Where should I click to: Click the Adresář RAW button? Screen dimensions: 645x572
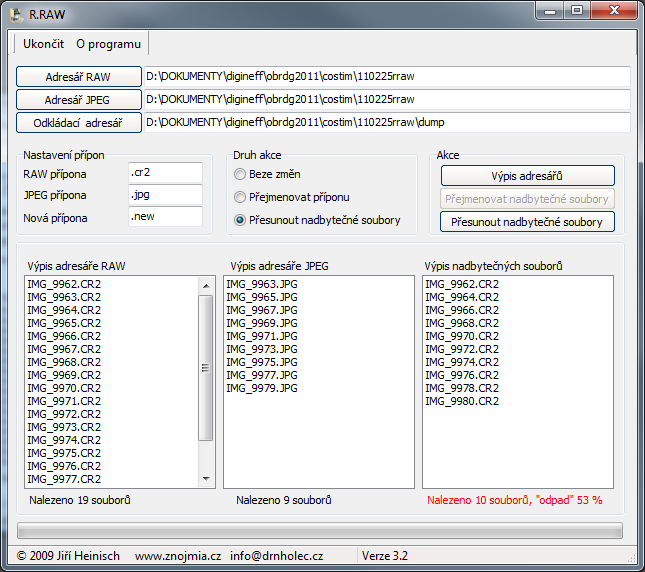tap(78, 77)
